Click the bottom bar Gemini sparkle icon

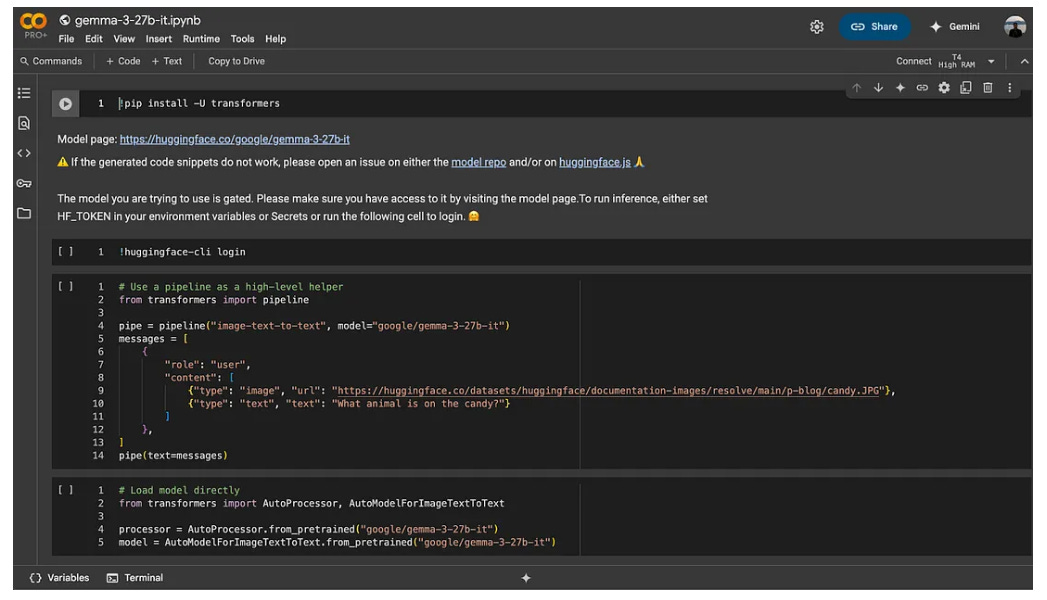pos(526,578)
